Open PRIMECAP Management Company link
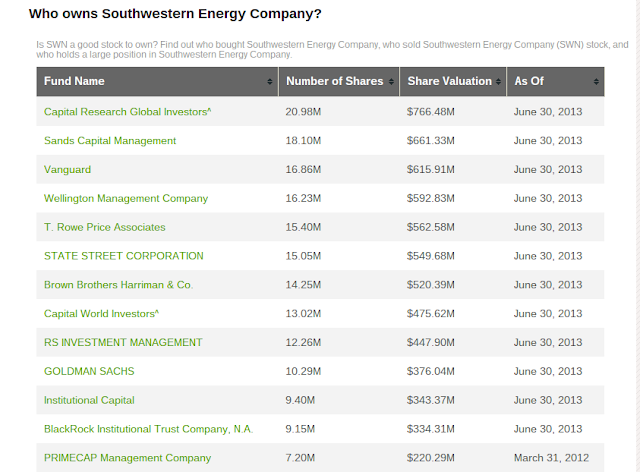640x472 pixels. pyautogui.click(x=127, y=458)
